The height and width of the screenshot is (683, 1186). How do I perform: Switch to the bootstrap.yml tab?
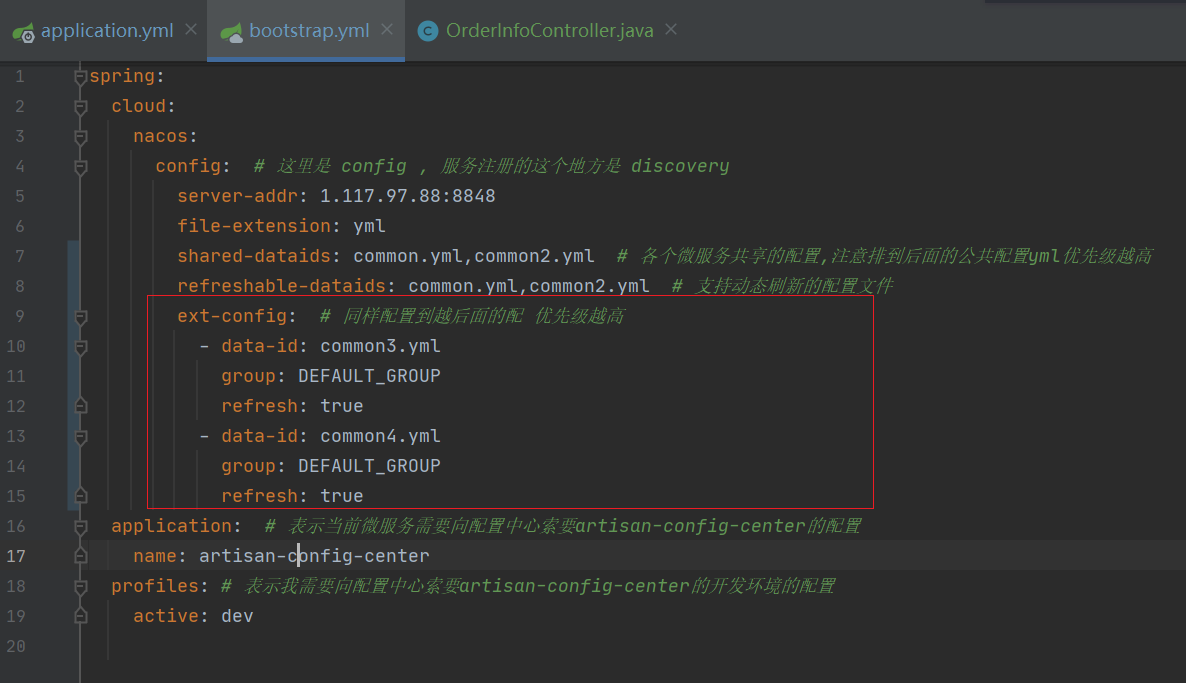[x=309, y=30]
